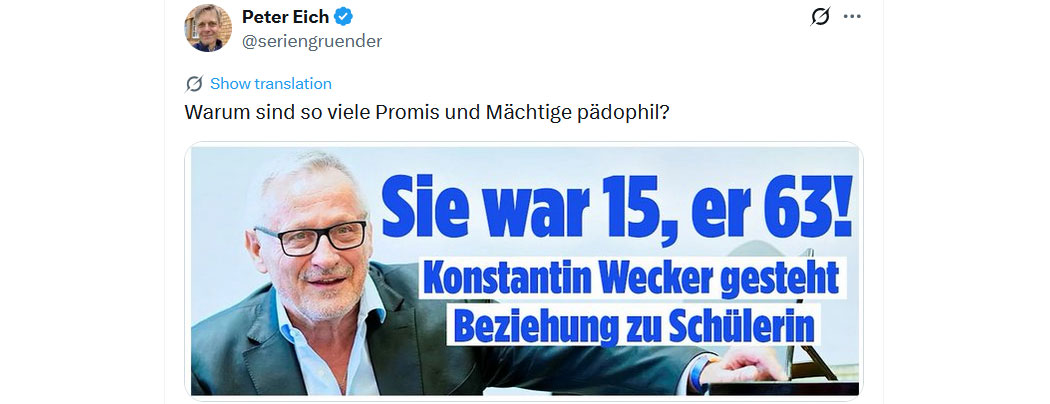Click the Grok icon beside the more menu

(820, 16)
